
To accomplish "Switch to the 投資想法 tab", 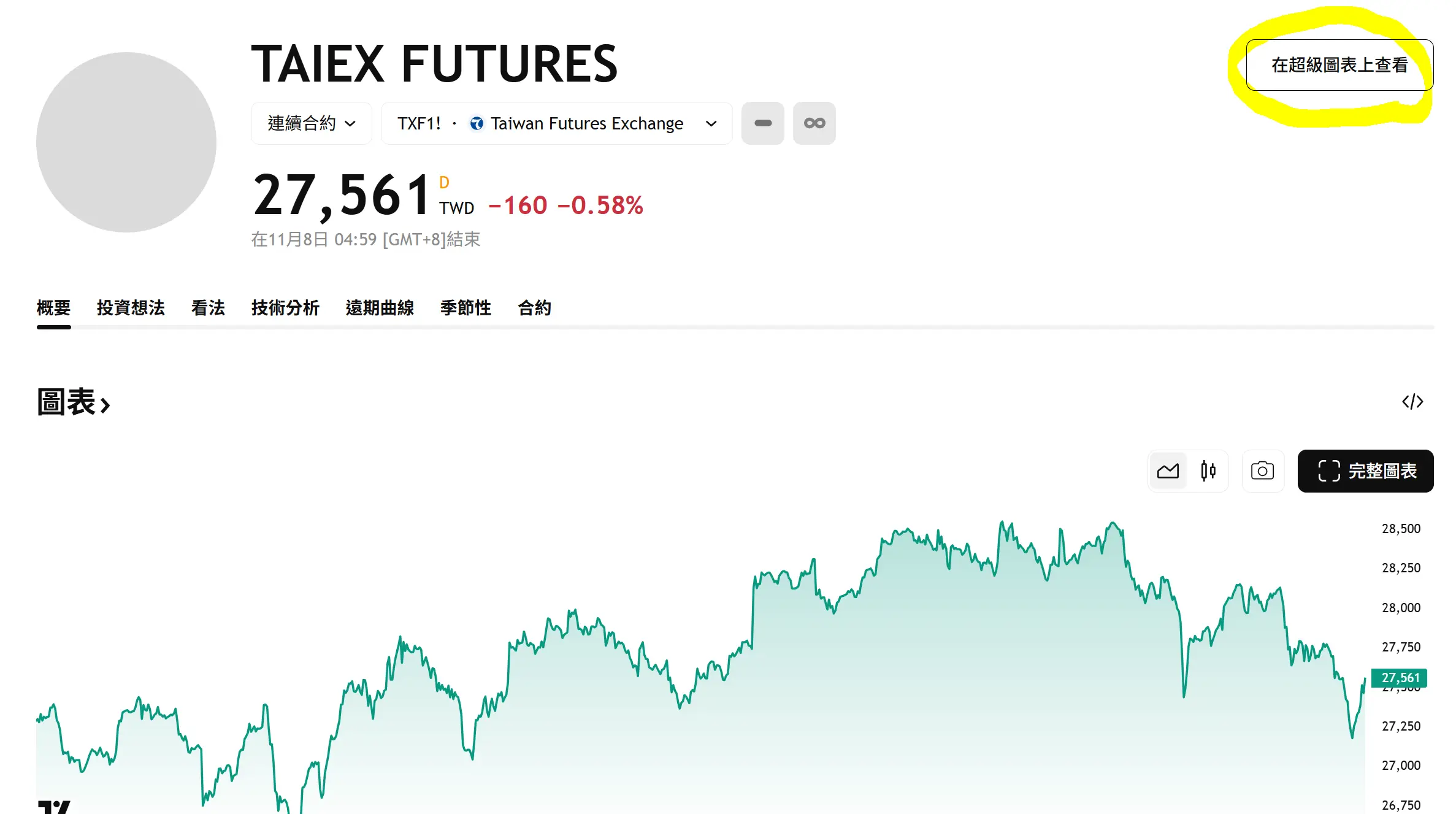I will point(131,308).
